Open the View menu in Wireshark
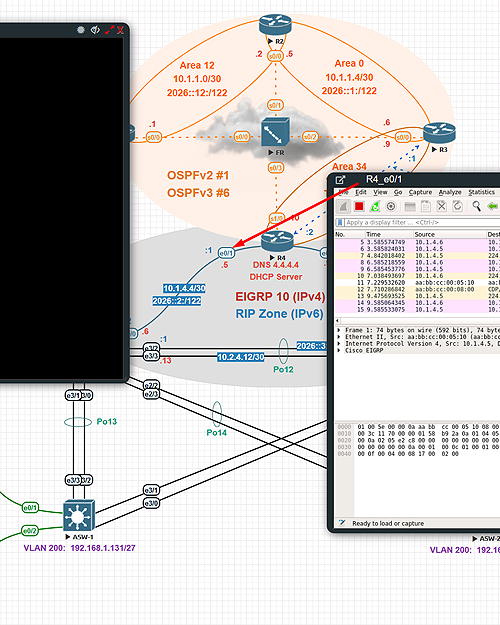500x625 pixels. click(x=380, y=192)
